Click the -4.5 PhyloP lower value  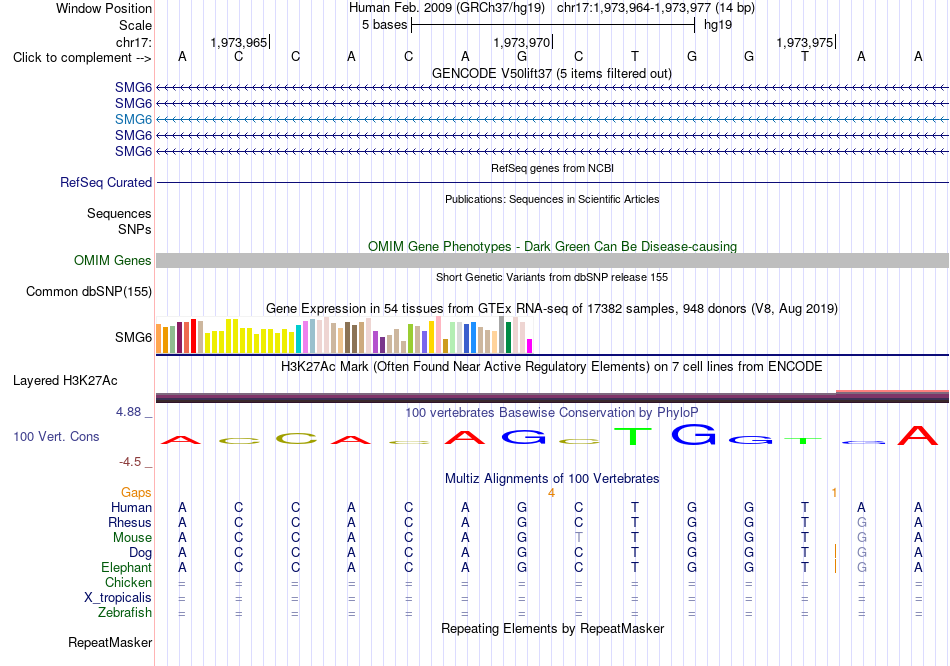click(x=130, y=462)
